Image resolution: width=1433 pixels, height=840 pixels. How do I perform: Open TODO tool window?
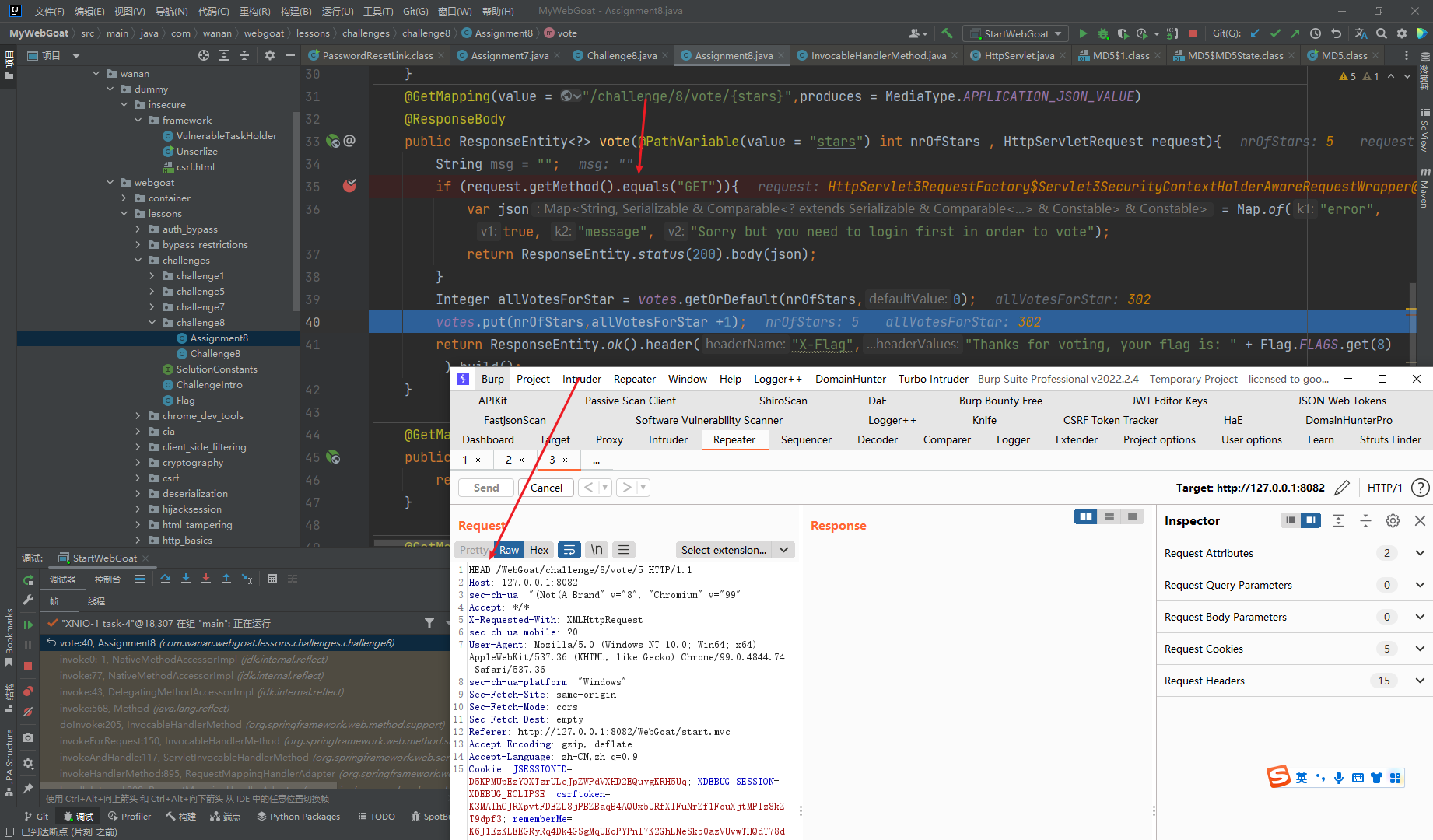[377, 817]
